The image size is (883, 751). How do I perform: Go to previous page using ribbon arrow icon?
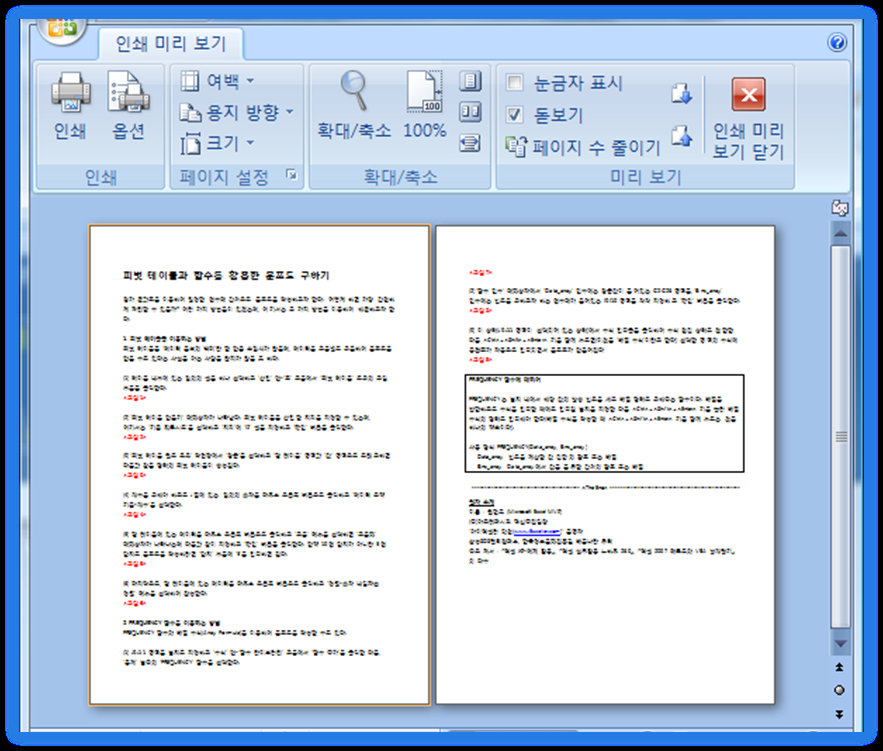[x=681, y=136]
